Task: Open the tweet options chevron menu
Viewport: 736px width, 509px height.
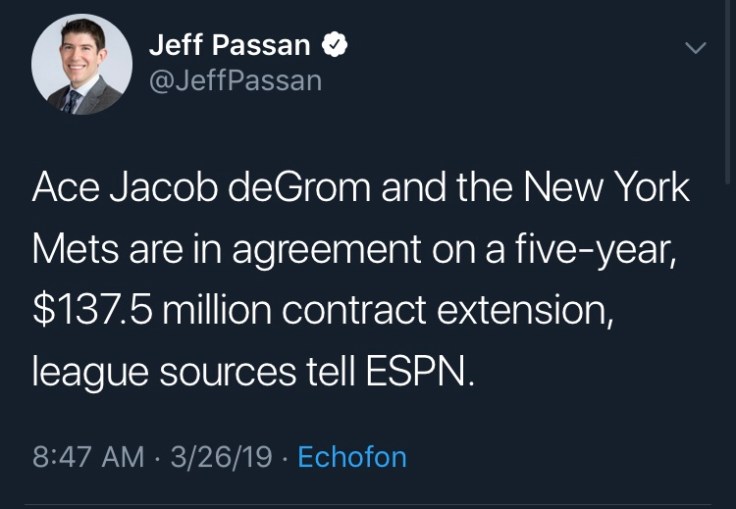Action: pyautogui.click(x=694, y=48)
